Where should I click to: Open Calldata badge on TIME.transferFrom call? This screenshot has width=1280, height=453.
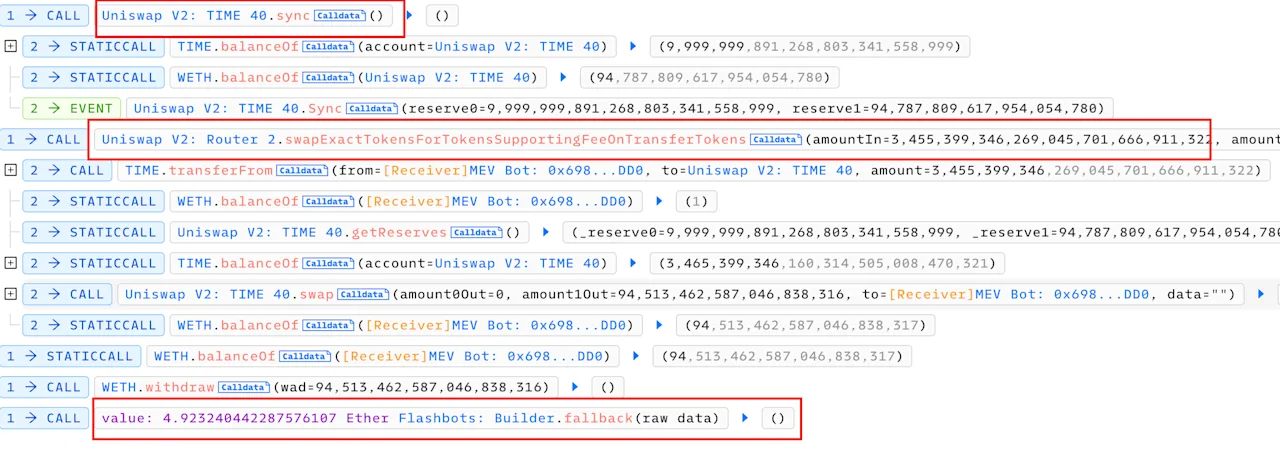[304, 171]
